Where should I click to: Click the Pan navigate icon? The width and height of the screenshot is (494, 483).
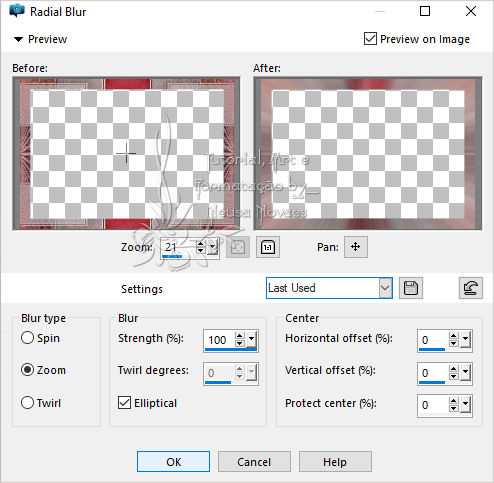(356, 247)
